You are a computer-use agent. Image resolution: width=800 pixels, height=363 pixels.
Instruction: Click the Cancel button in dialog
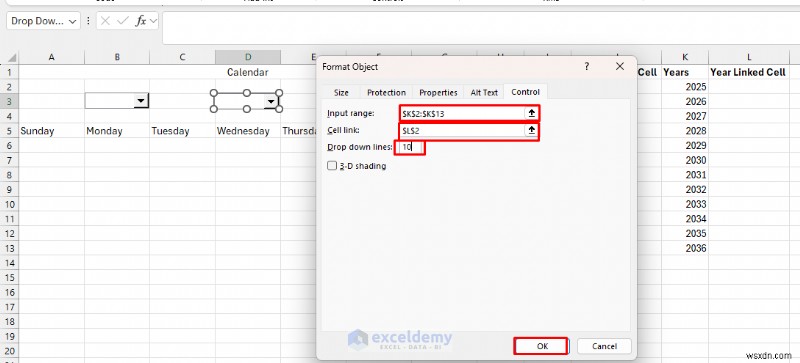click(604, 346)
